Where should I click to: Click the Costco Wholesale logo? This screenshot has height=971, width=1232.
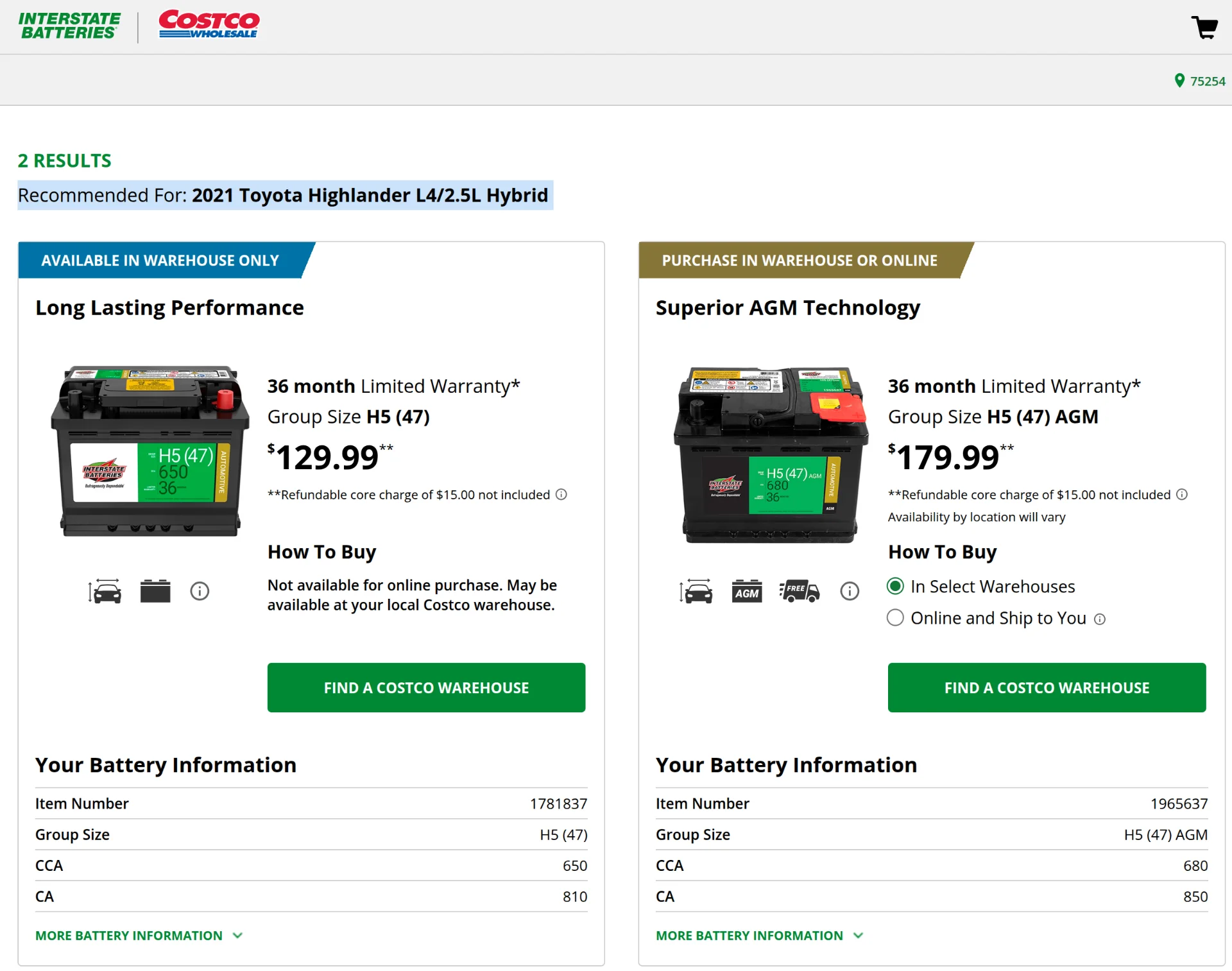209,24
